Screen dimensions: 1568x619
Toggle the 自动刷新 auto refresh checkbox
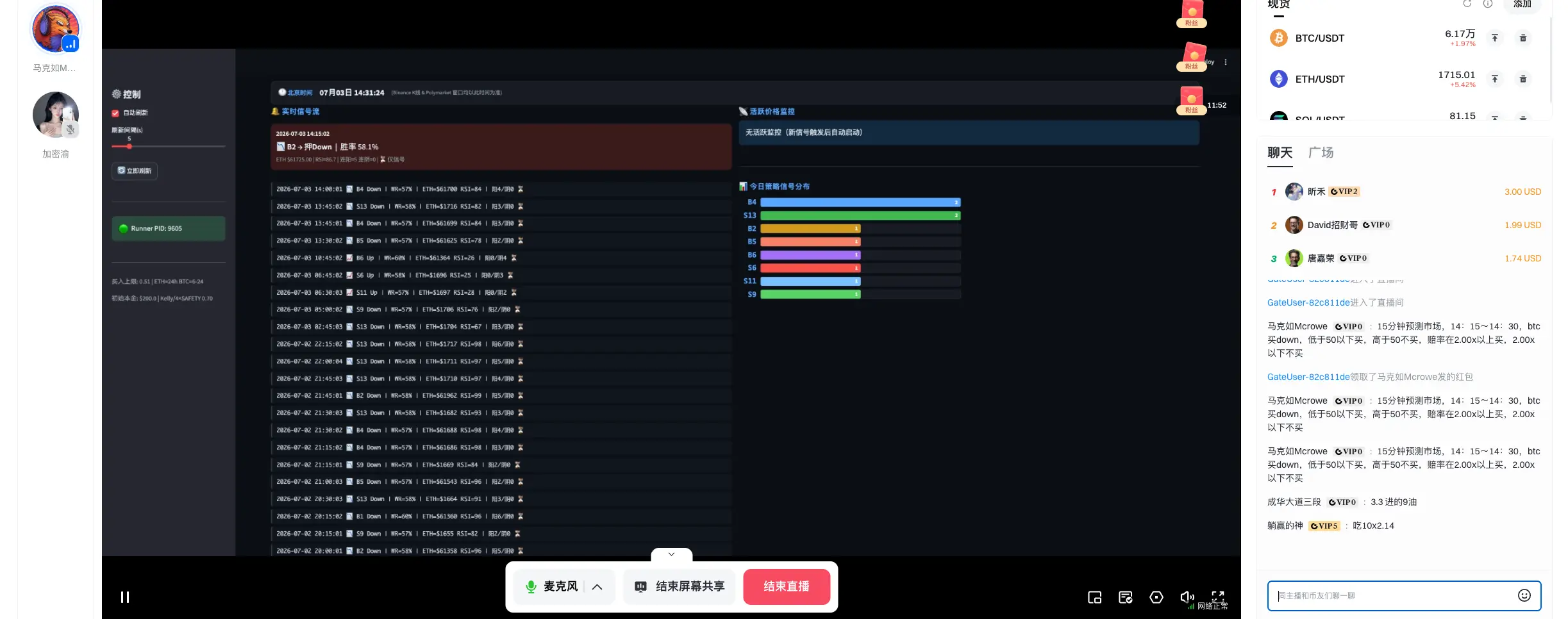tap(115, 113)
